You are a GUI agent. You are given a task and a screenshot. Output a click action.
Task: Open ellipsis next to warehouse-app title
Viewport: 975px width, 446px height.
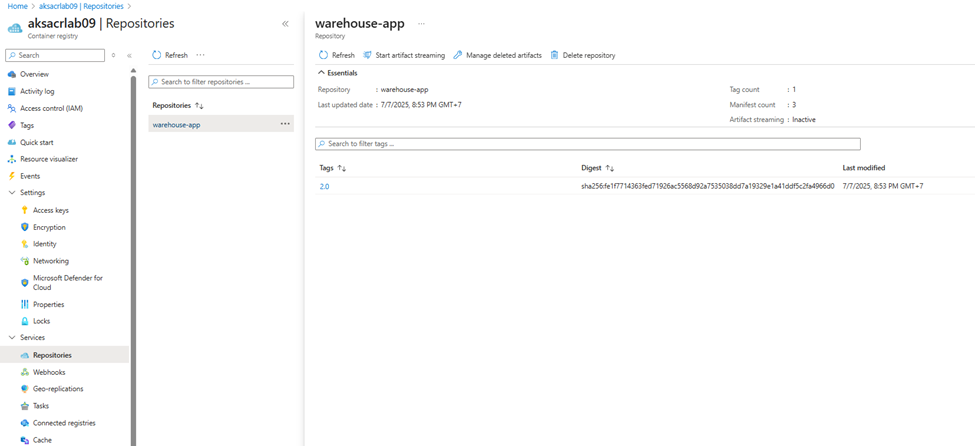(x=421, y=24)
